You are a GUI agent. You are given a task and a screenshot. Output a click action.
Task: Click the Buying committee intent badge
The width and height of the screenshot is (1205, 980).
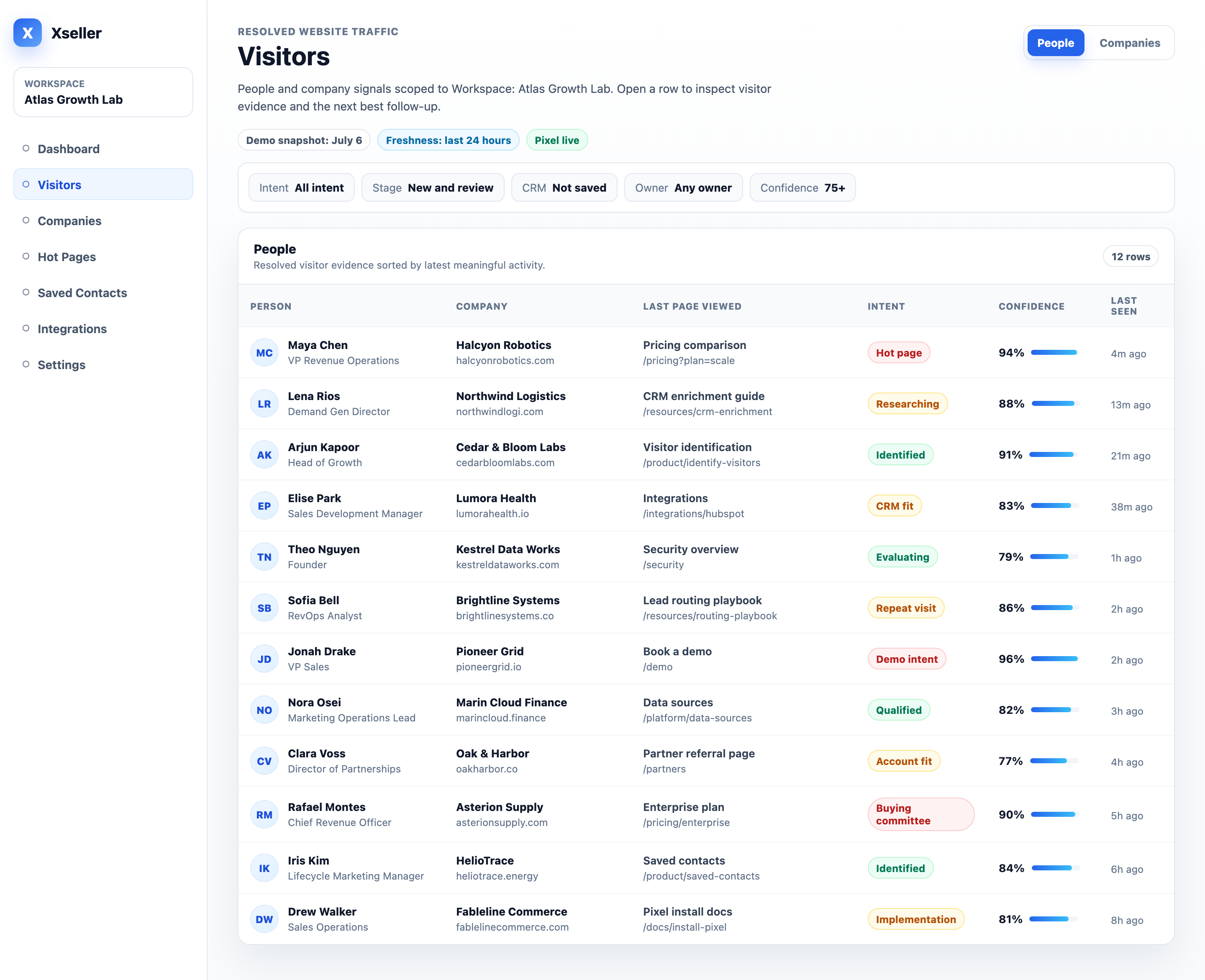920,815
